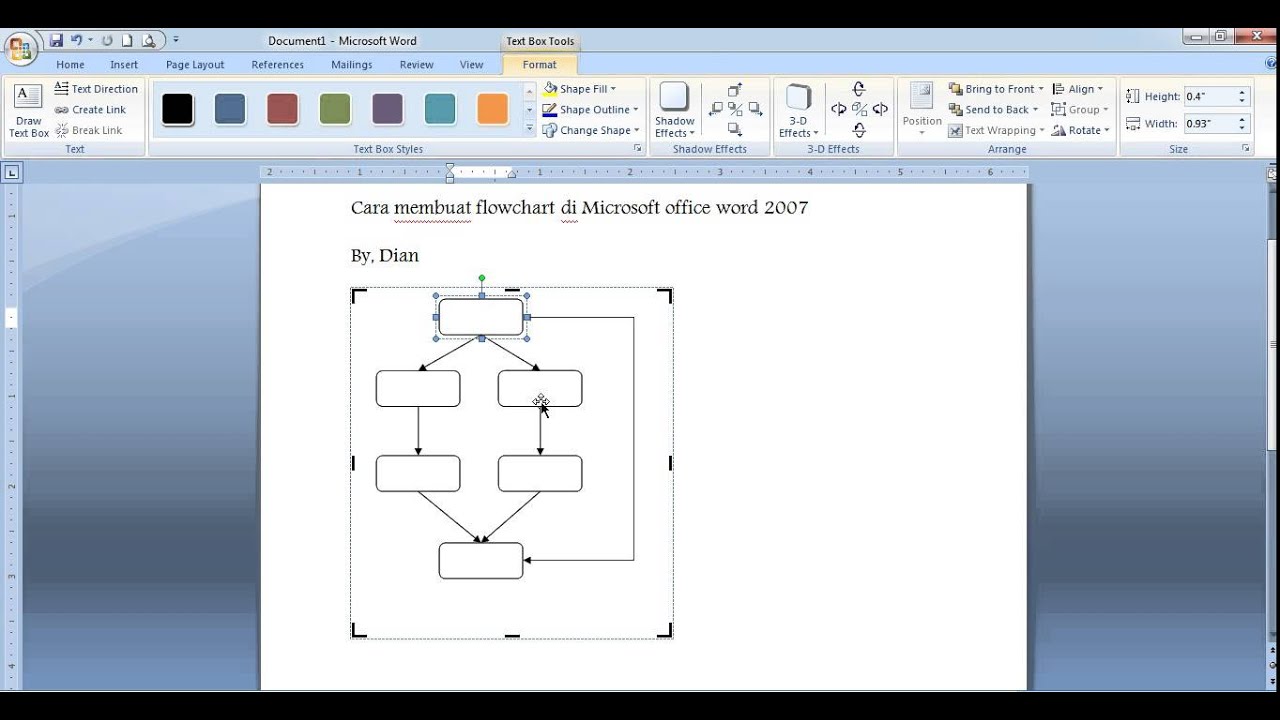Nudge shadow down
The width and height of the screenshot is (1280, 720).
735,129
